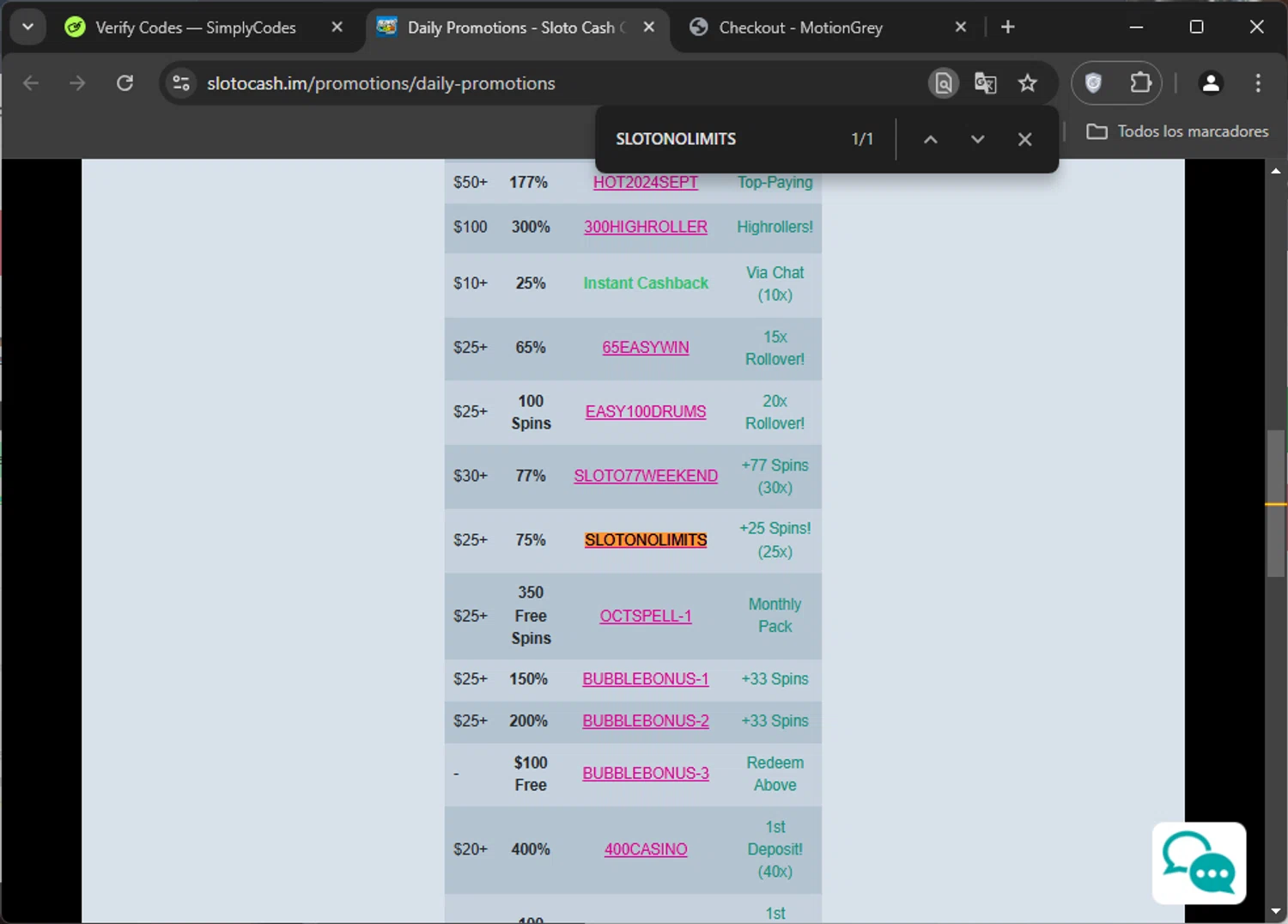The height and width of the screenshot is (924, 1288).
Task: Open the HOT2024SEPT coupon link
Action: 646,182
